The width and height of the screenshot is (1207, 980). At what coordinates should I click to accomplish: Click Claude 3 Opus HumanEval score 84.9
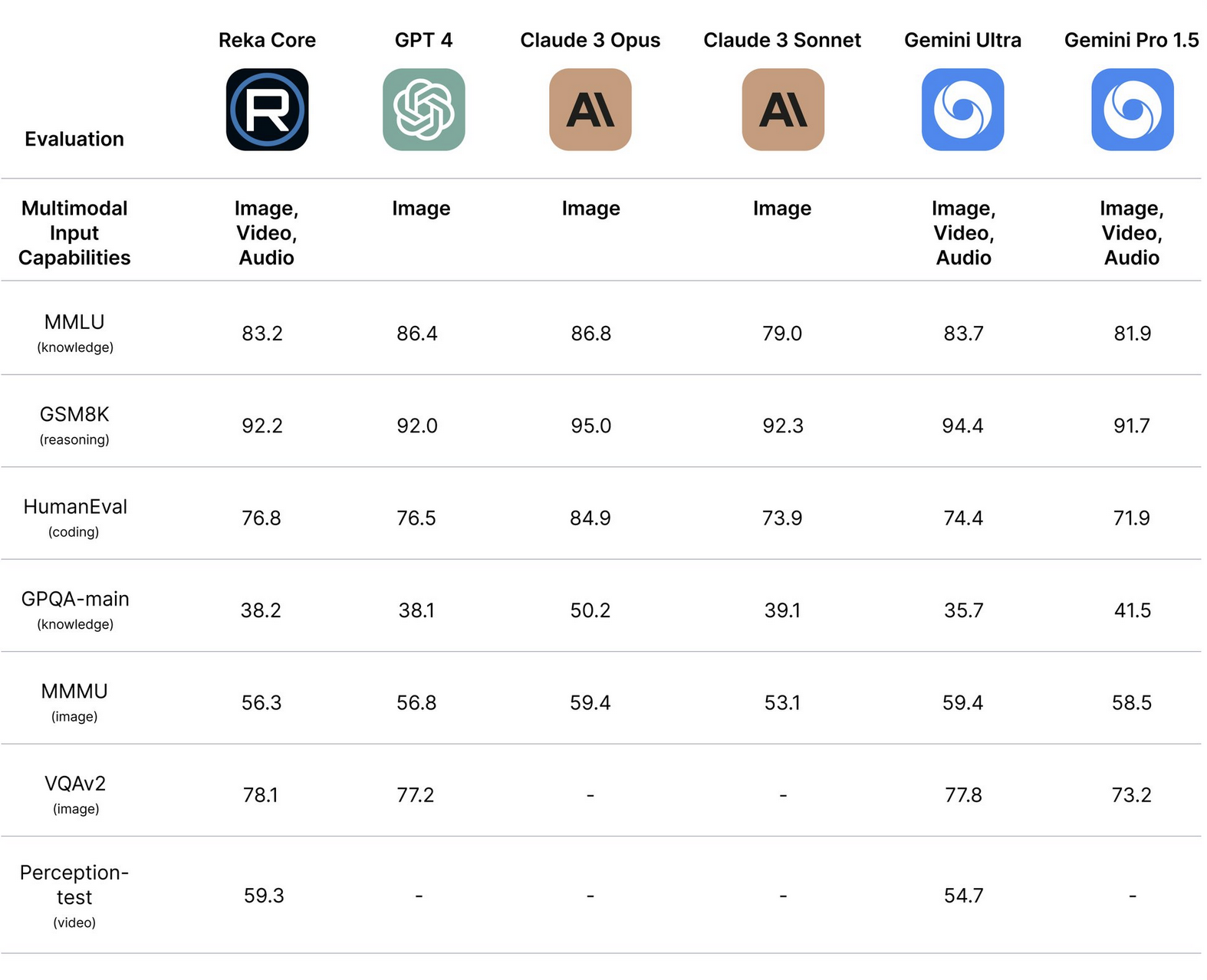(590, 518)
